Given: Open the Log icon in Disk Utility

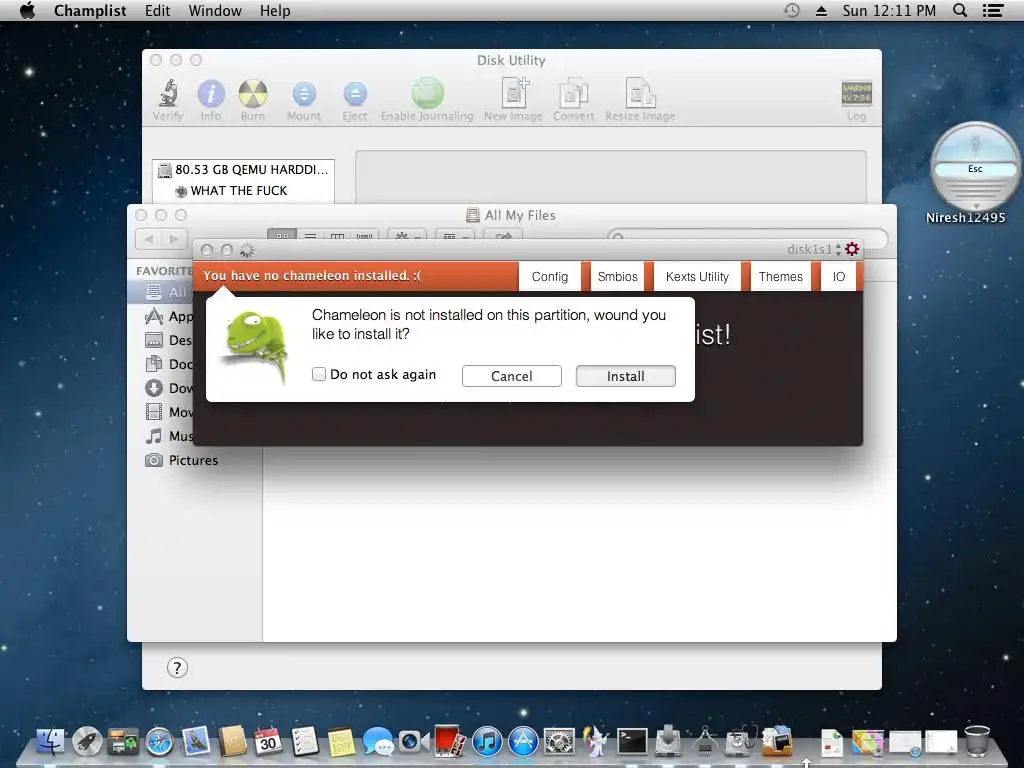Looking at the screenshot, I should tap(856, 100).
